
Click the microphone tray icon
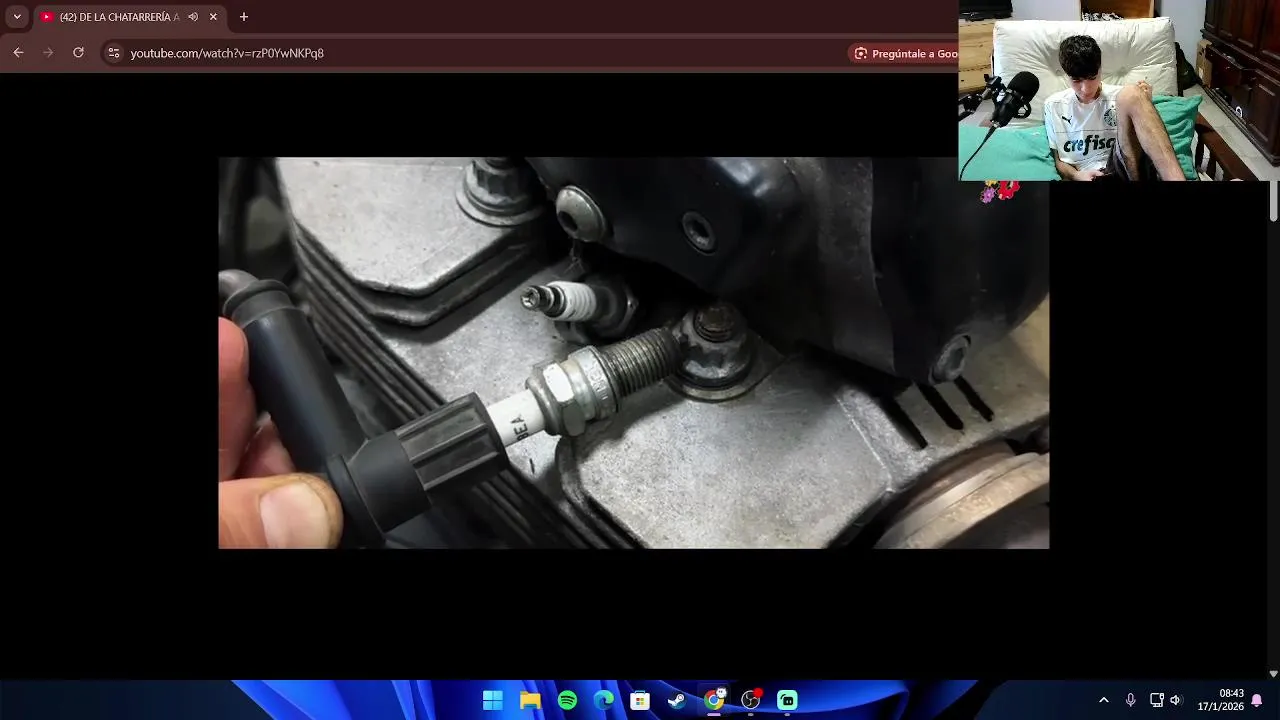[x=1130, y=700]
